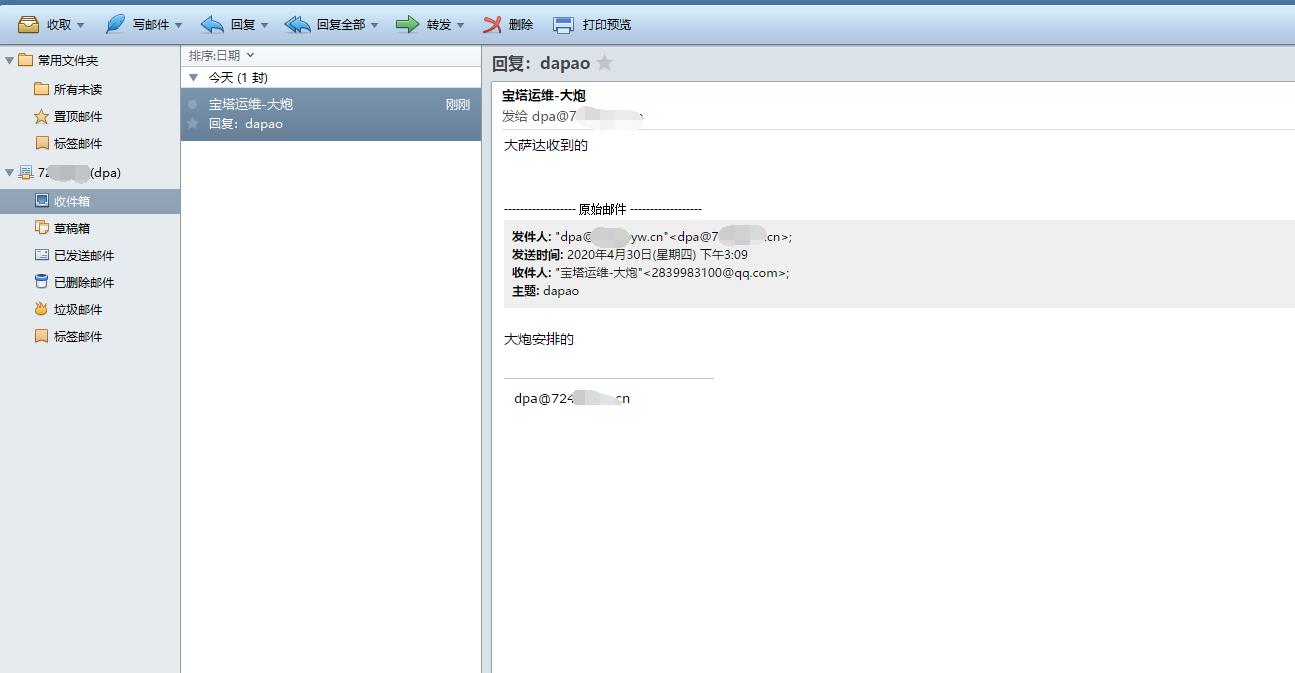This screenshot has width=1295, height=673.
Task: Click the 收取 toolbar label
Action: click(59, 24)
